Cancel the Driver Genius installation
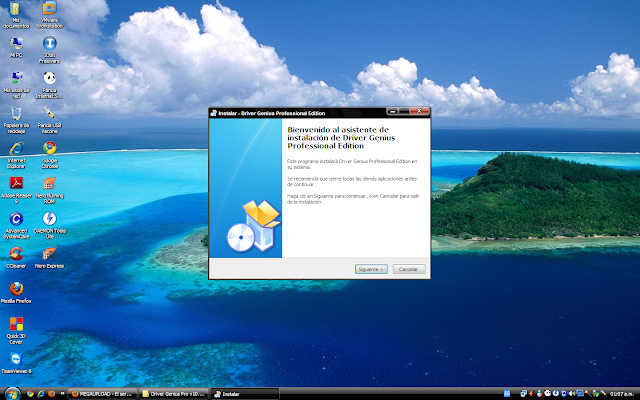The width and height of the screenshot is (640, 400). [409, 269]
